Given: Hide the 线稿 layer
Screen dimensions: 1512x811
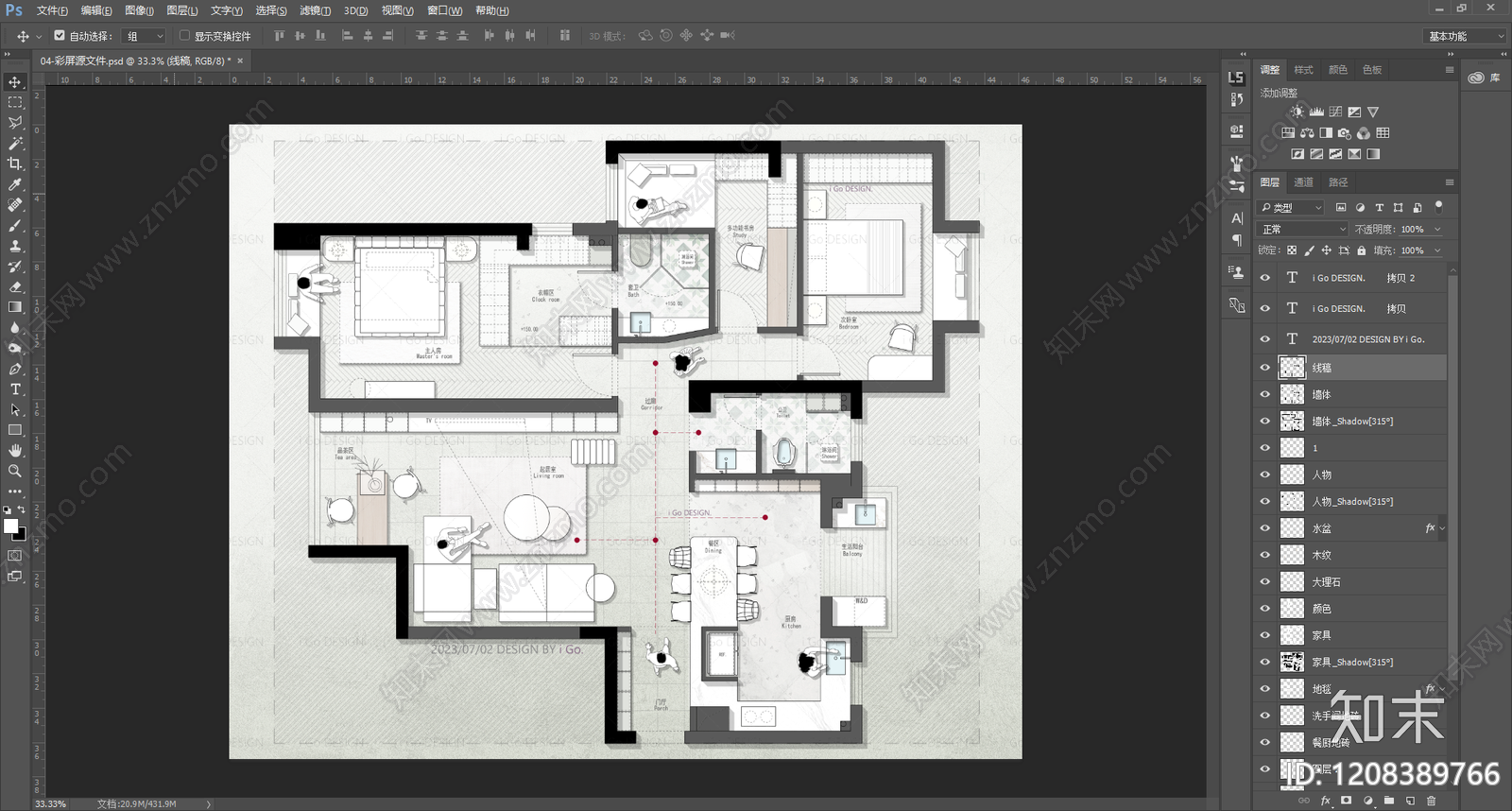Looking at the screenshot, I should pyautogui.click(x=1264, y=368).
